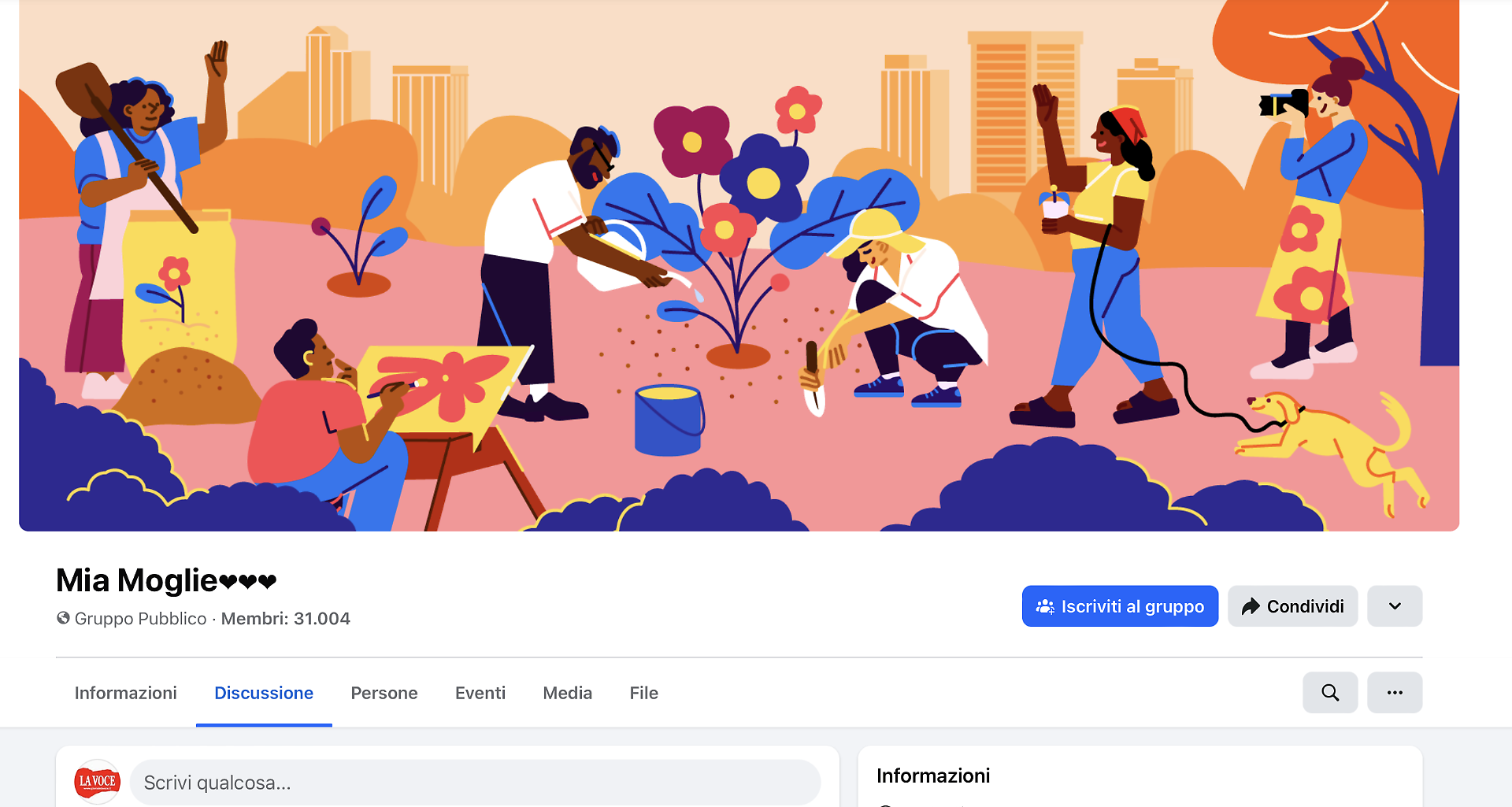Open the Informazioni tab
The height and width of the screenshot is (807, 1512).
point(125,693)
